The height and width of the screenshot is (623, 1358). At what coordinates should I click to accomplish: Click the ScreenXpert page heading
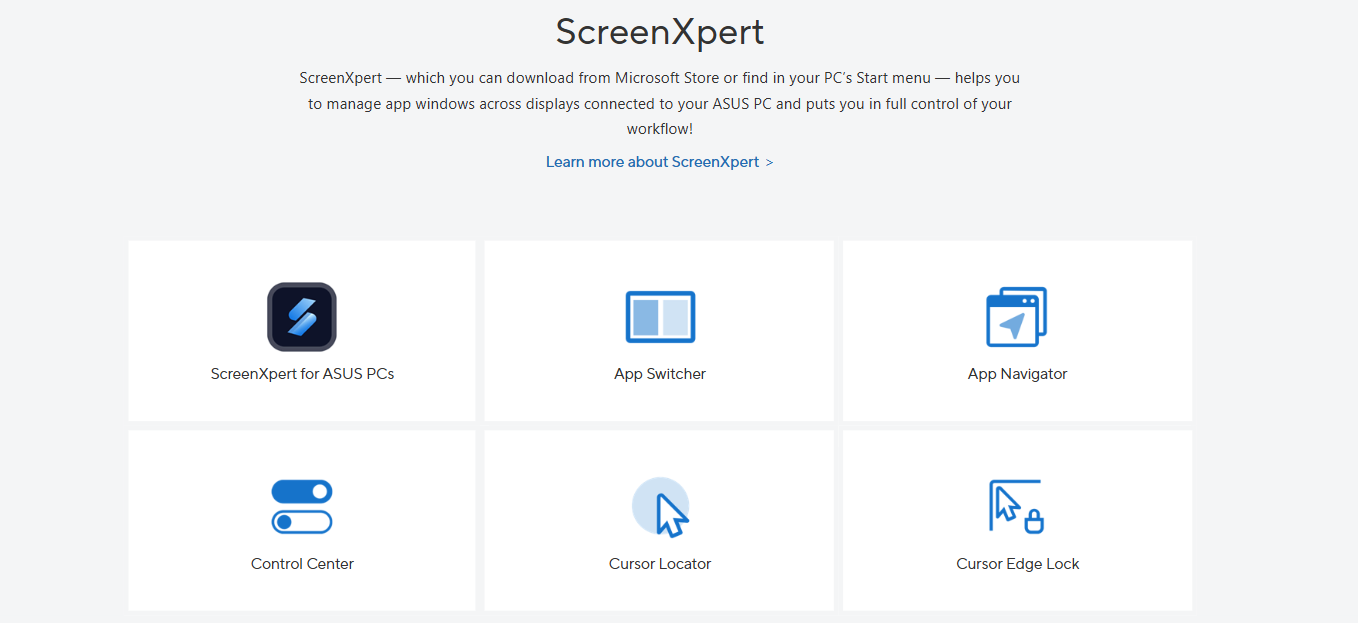[x=660, y=32]
